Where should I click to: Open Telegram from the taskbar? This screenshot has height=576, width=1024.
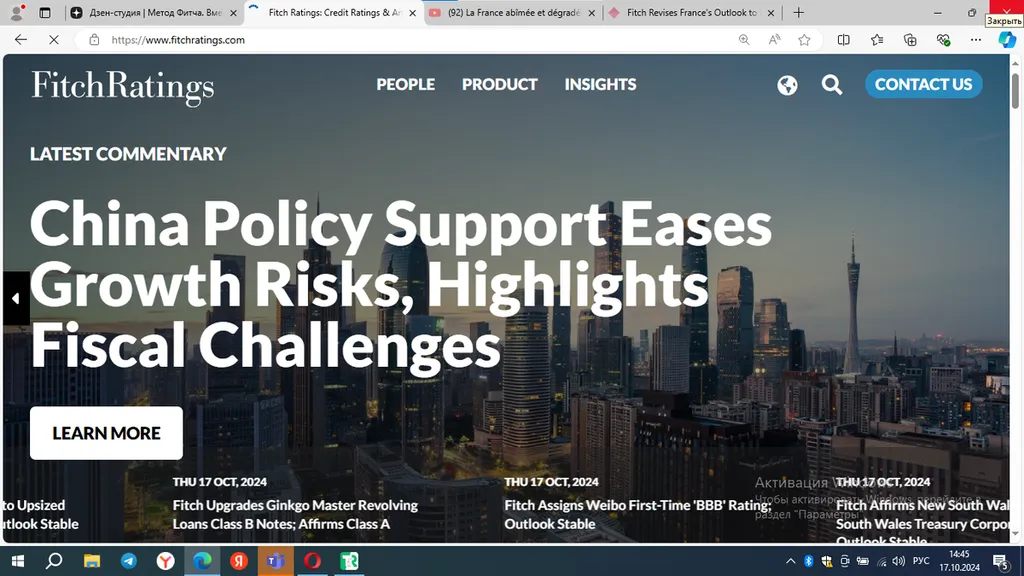point(129,561)
